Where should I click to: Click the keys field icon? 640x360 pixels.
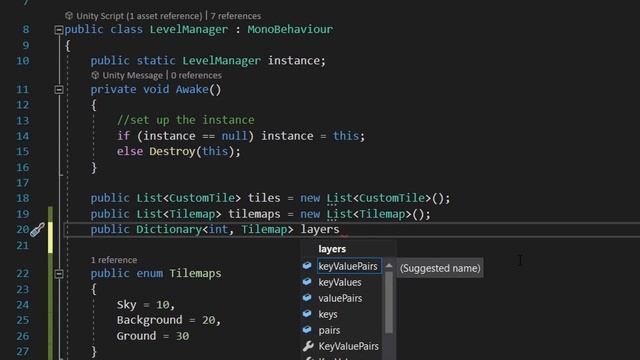pos(307,313)
